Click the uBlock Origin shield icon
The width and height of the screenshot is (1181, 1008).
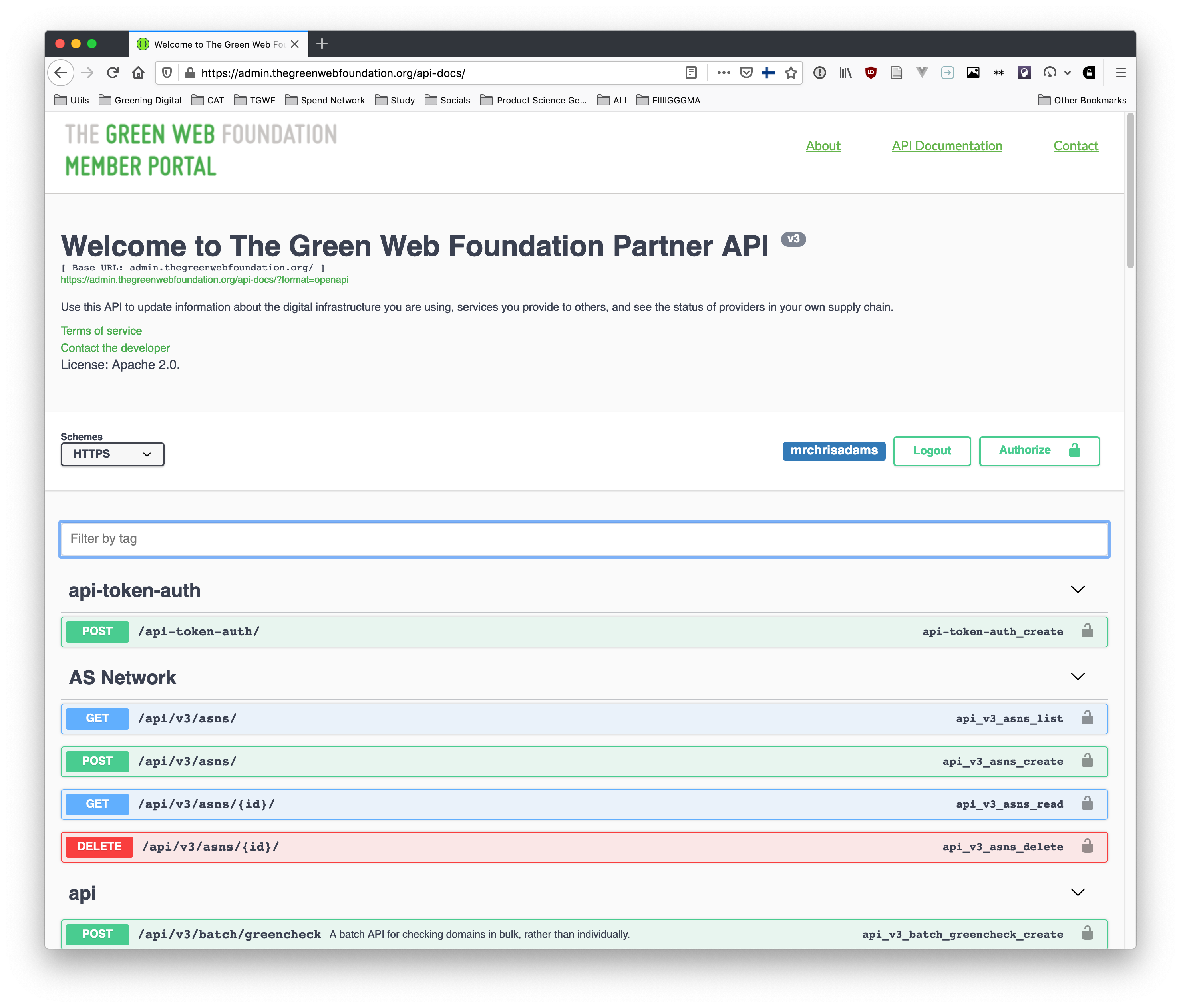point(870,73)
